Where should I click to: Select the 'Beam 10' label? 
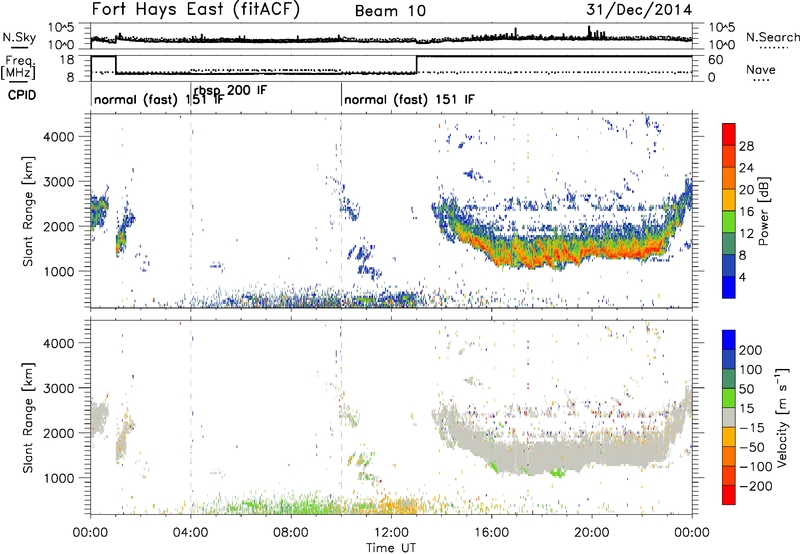390,11
